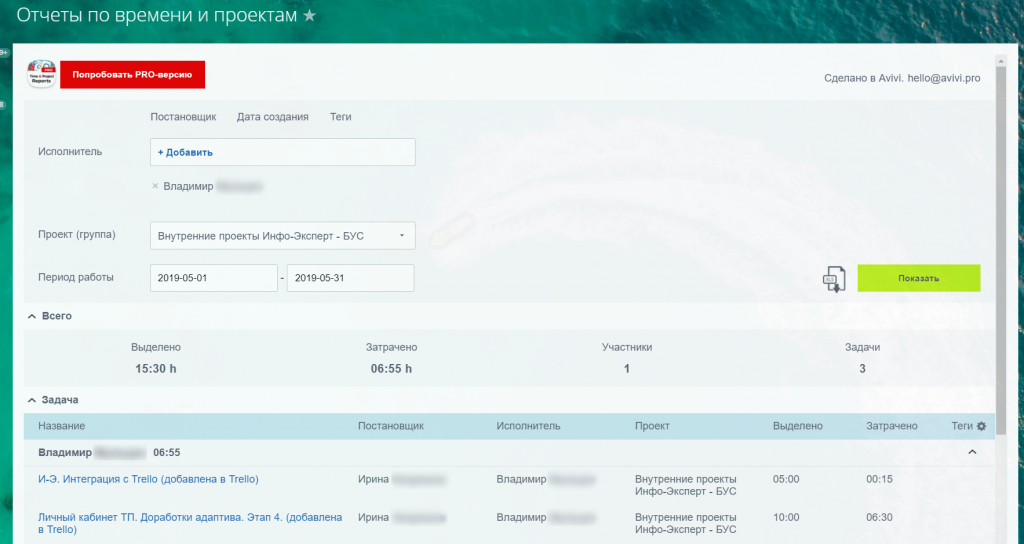Viewport: 1024px width, 544px height.
Task: Click total allocated value 15:30 h
Action: coord(155,369)
